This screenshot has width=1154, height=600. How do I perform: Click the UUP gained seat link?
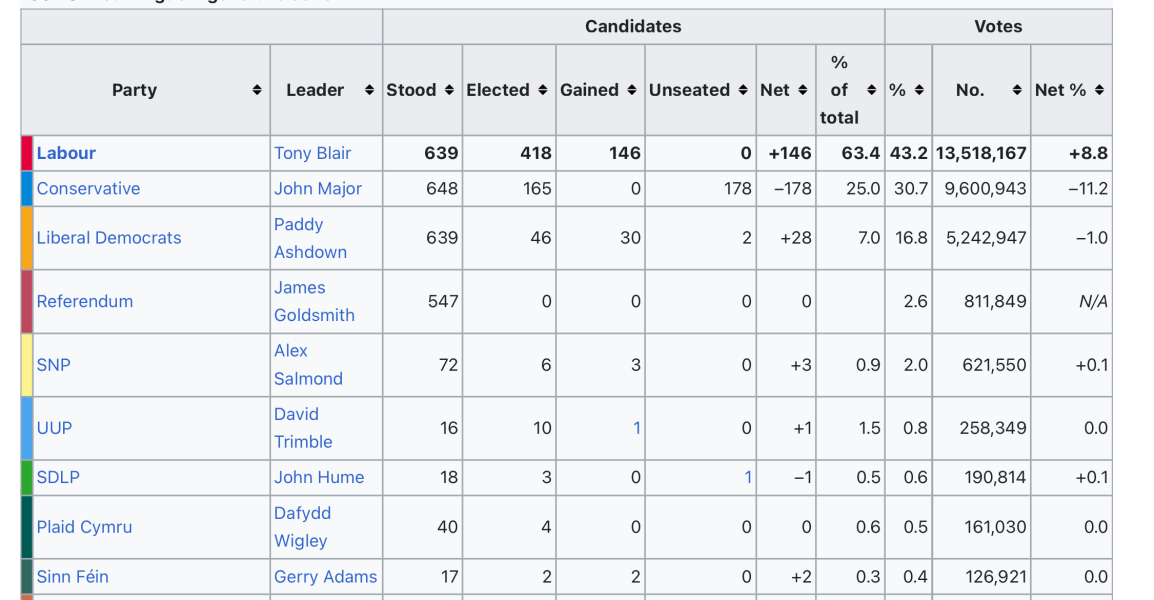tap(637, 428)
